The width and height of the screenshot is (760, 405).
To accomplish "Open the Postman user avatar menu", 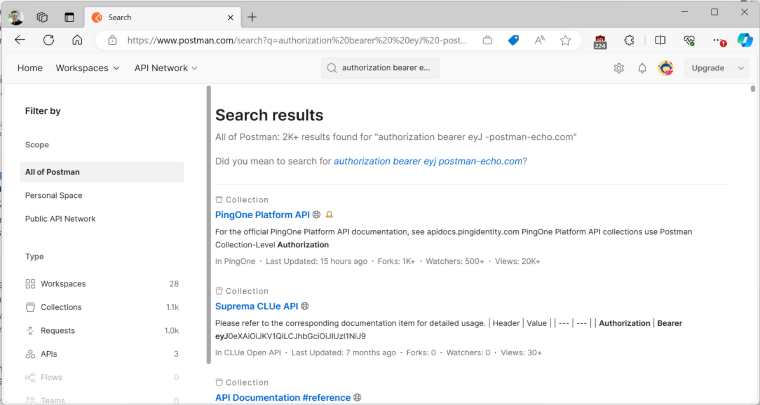I will coord(665,68).
